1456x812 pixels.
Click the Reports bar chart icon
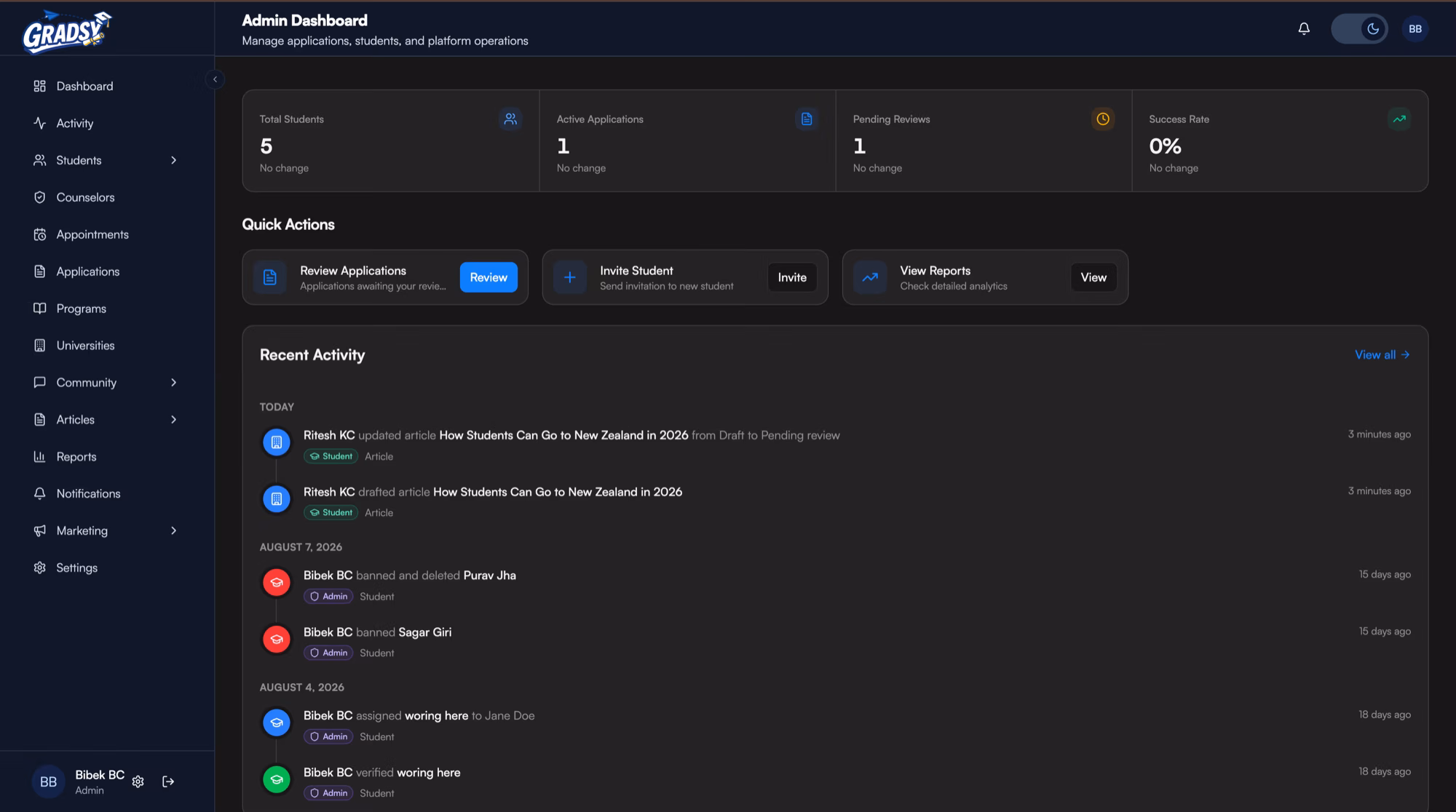click(39, 457)
